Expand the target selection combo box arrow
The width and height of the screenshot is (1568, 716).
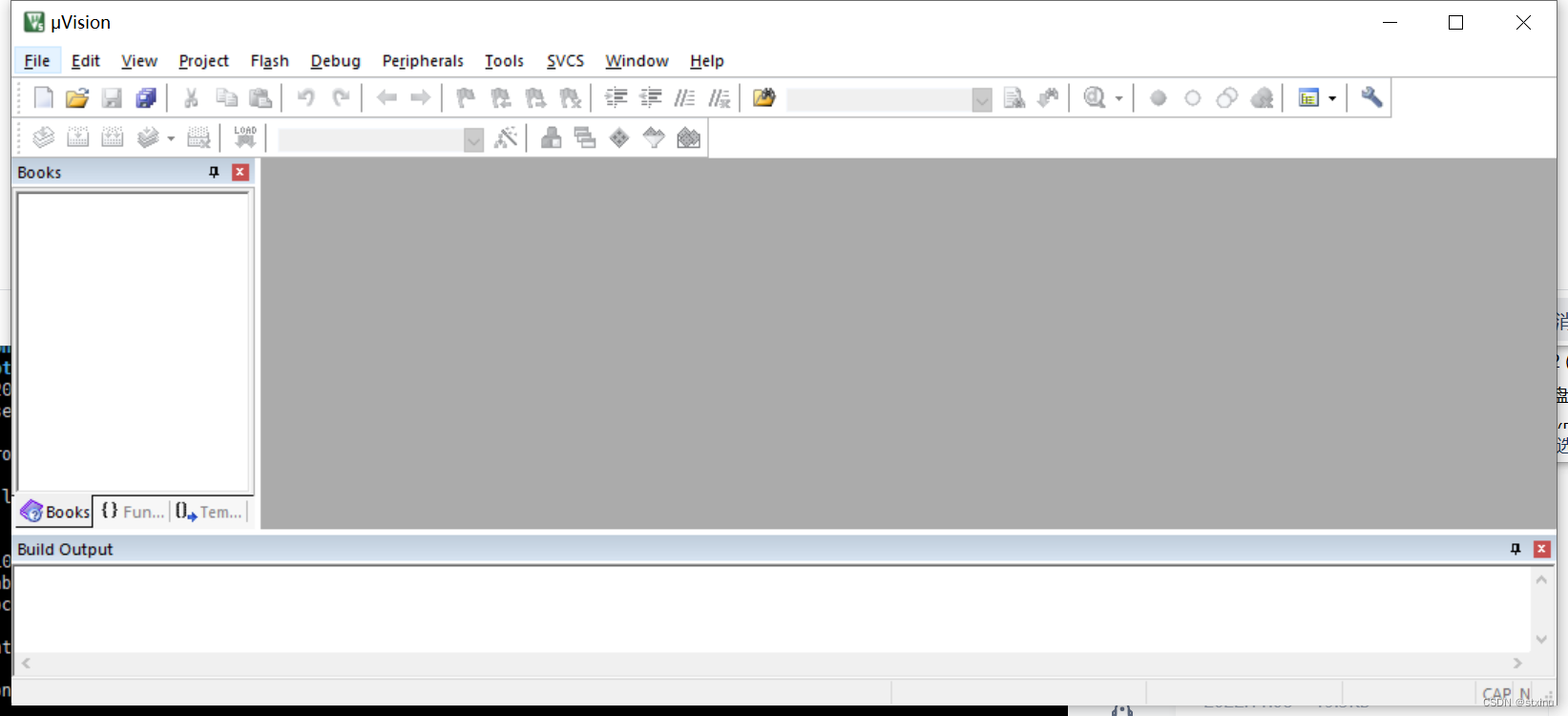click(x=473, y=140)
